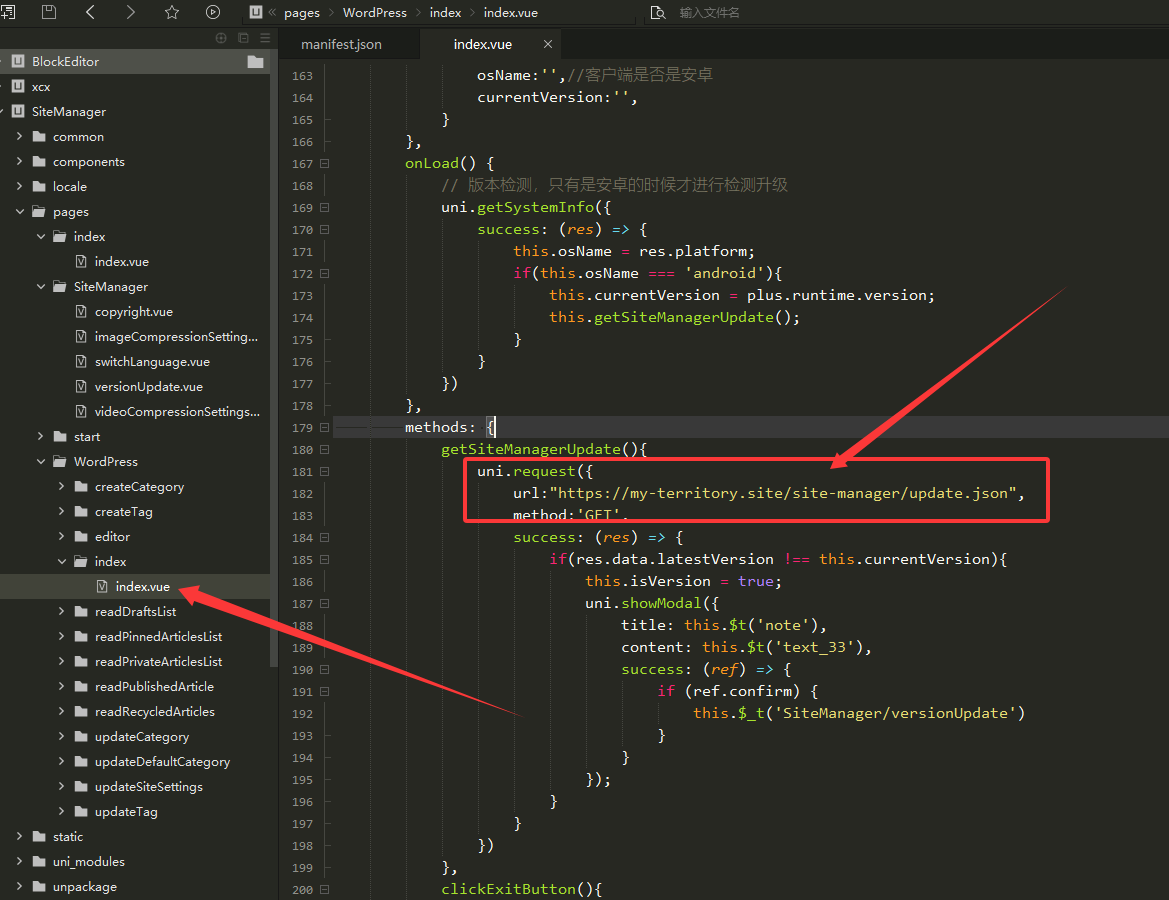Screen dimensions: 1169x900
Task: Click the Save file icon in toolbar
Action: [x=49, y=12]
